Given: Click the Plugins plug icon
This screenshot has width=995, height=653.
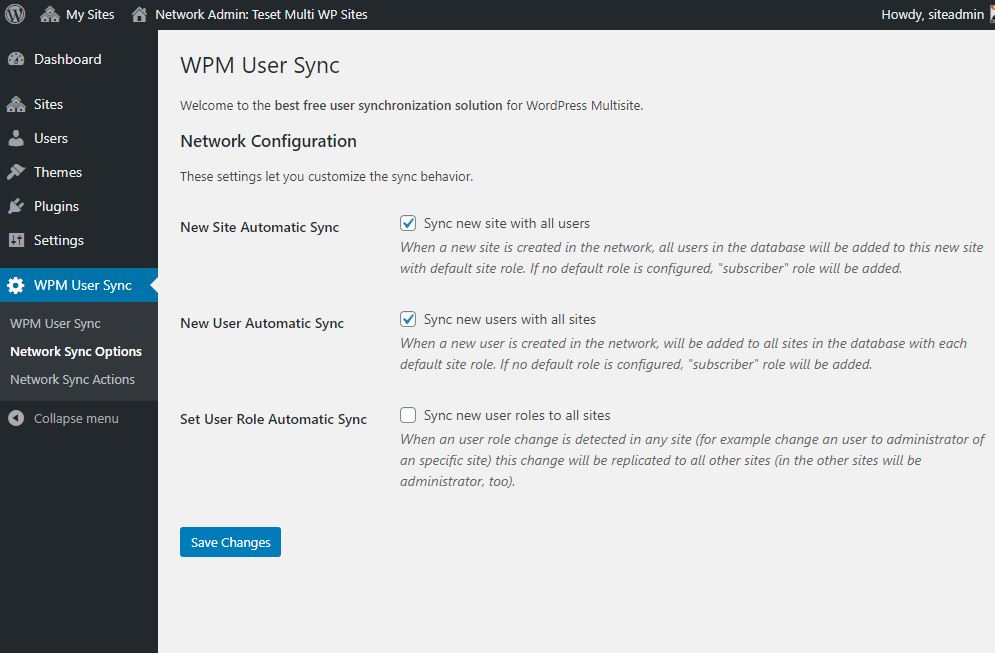Looking at the screenshot, I should point(16,206).
